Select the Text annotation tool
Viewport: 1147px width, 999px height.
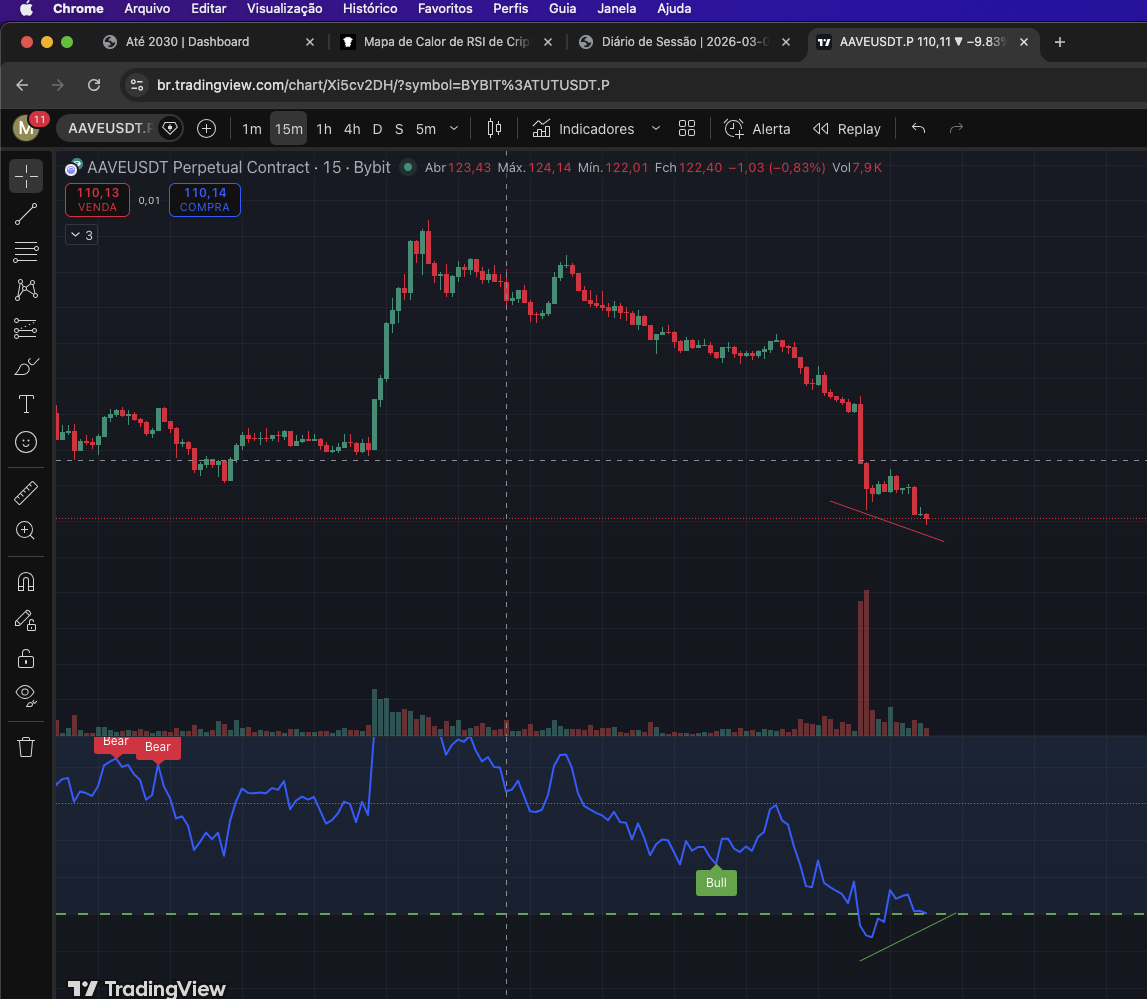(x=26, y=404)
